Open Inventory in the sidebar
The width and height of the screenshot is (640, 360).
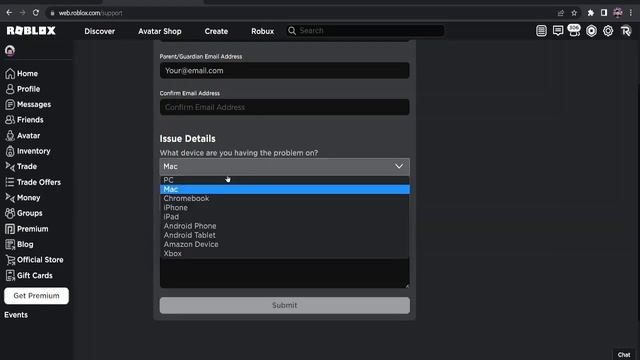click(28, 151)
